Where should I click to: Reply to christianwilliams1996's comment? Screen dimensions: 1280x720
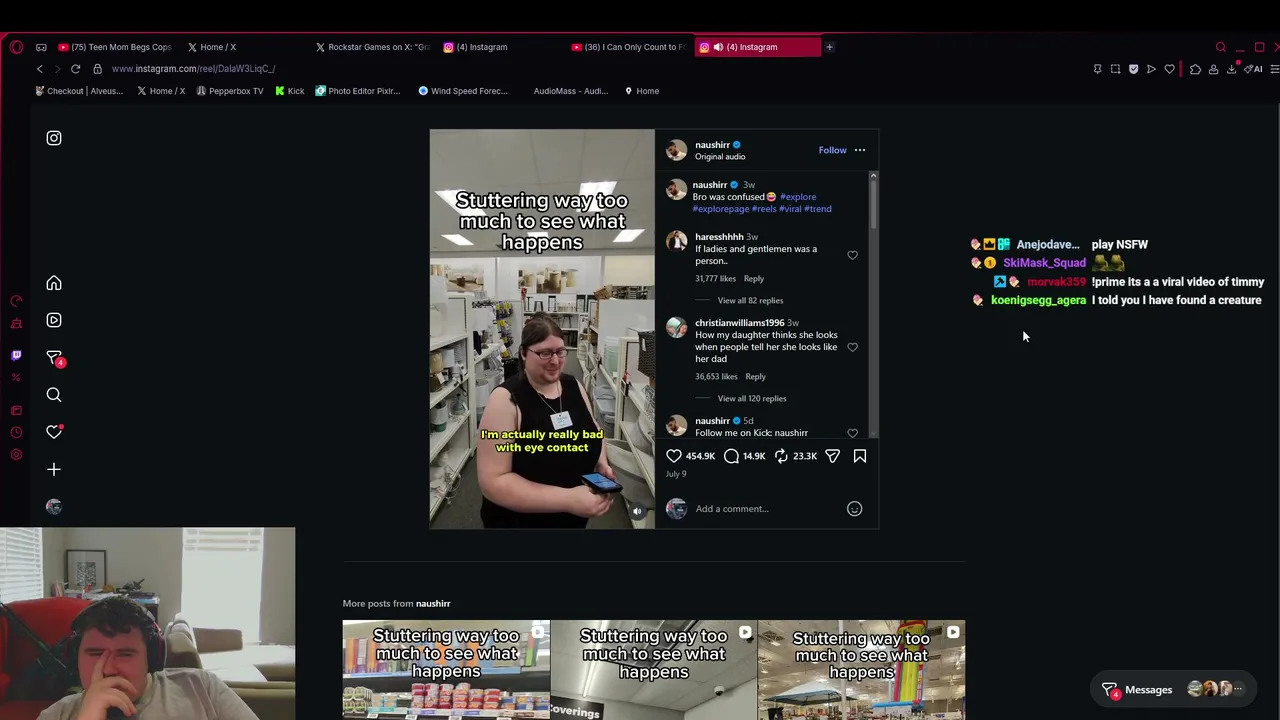755,377
